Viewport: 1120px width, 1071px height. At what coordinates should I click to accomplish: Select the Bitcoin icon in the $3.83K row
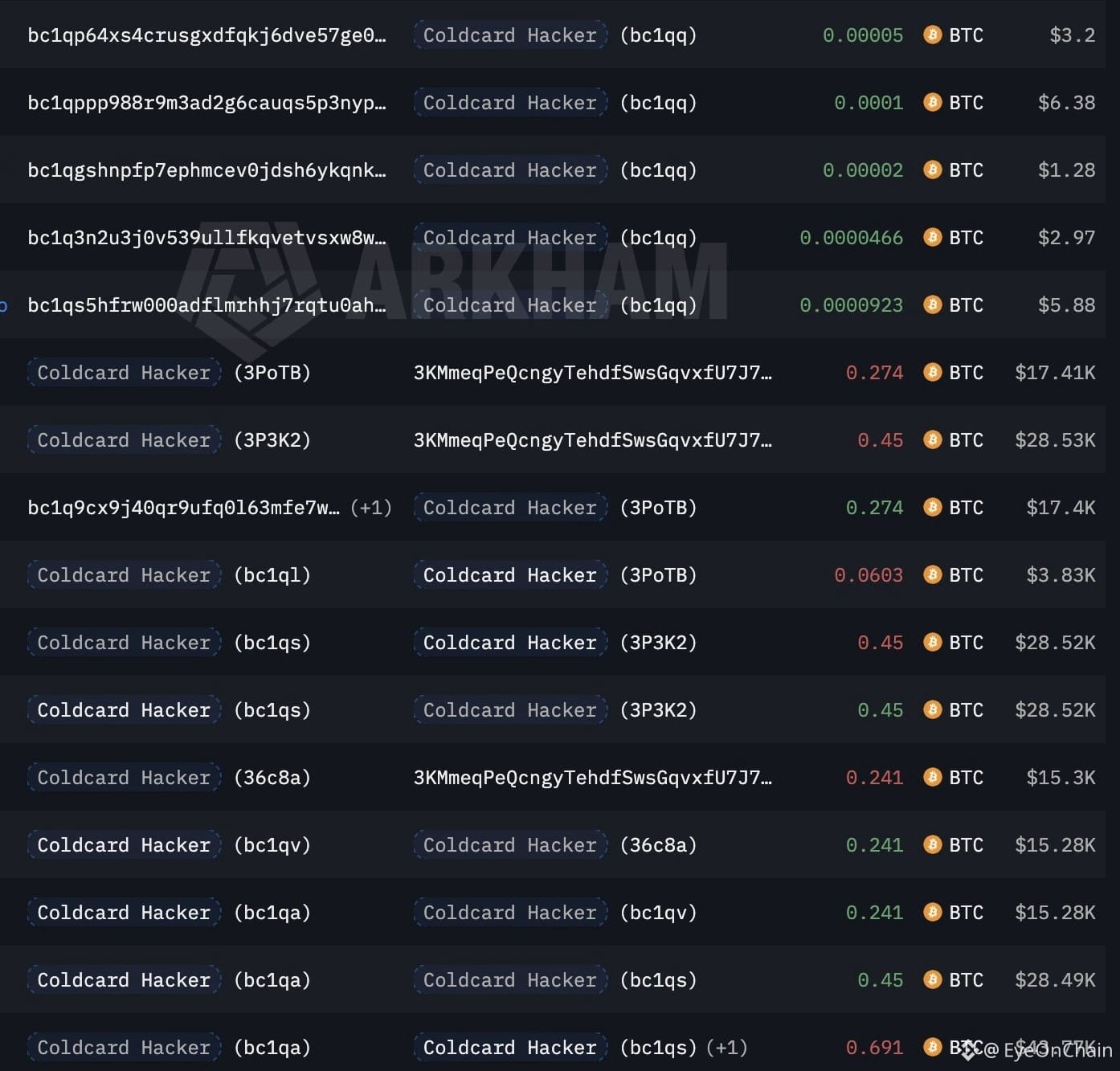tap(932, 575)
